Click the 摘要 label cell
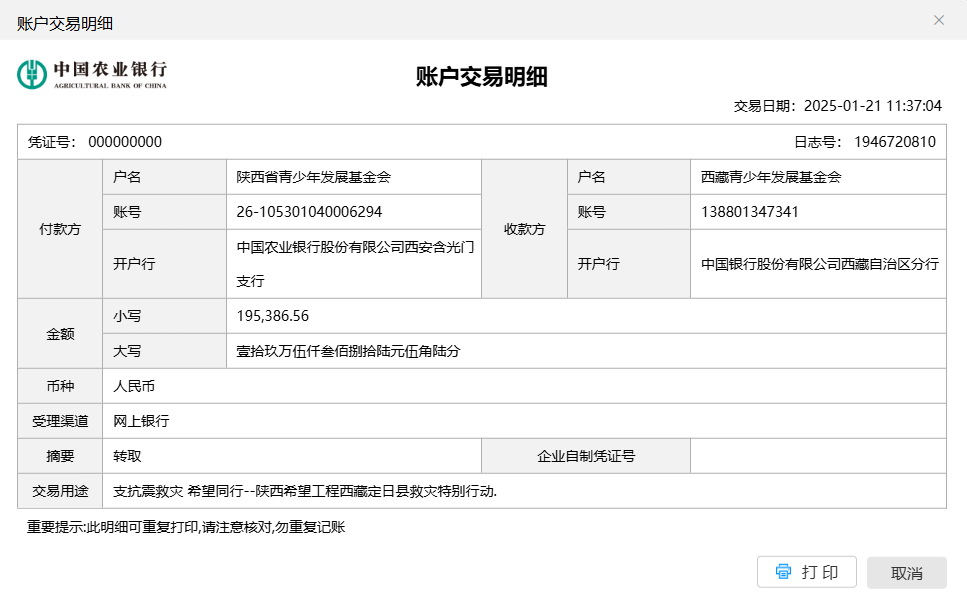 (x=60, y=456)
